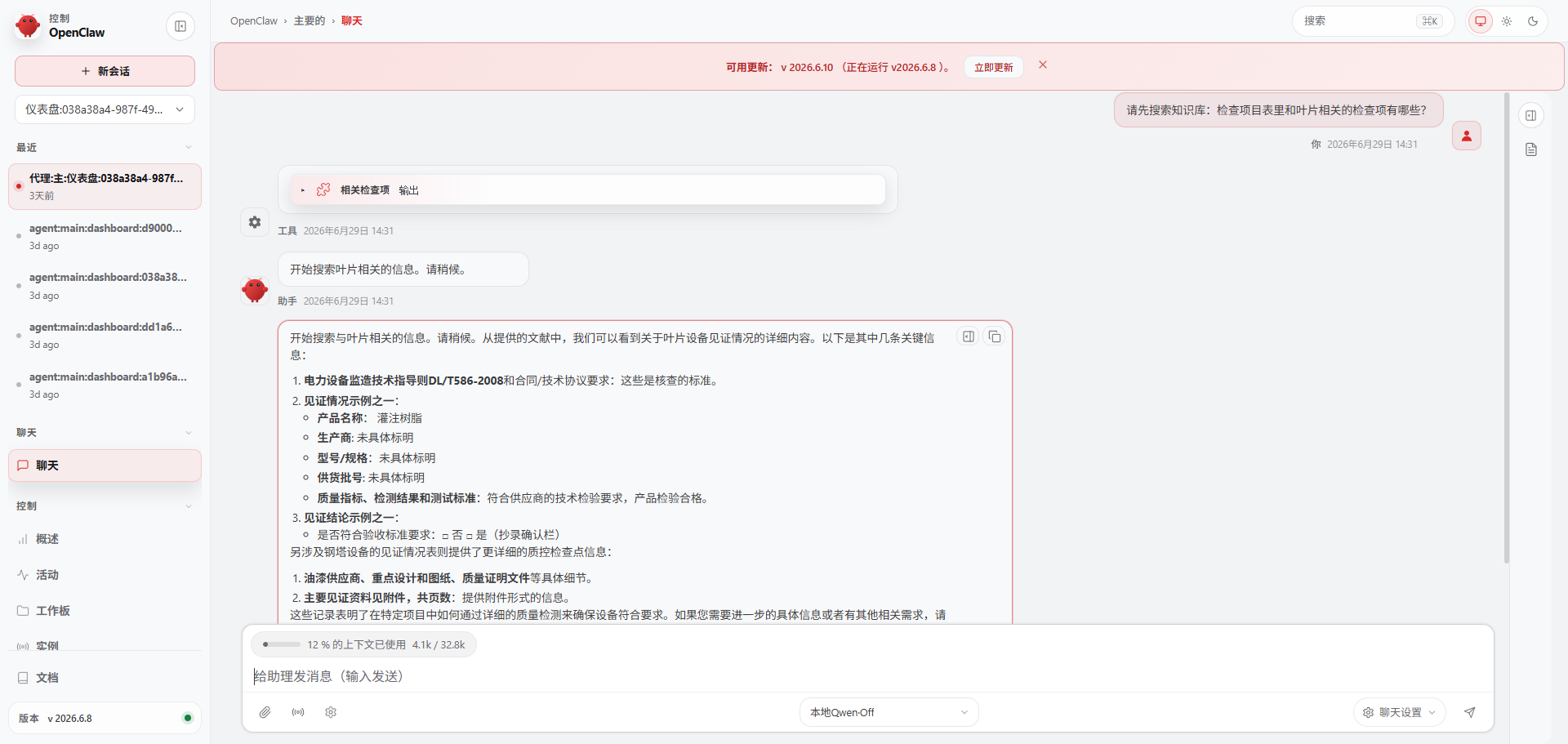Collapse the 最近 section
The image size is (1568, 744).
coord(189,148)
